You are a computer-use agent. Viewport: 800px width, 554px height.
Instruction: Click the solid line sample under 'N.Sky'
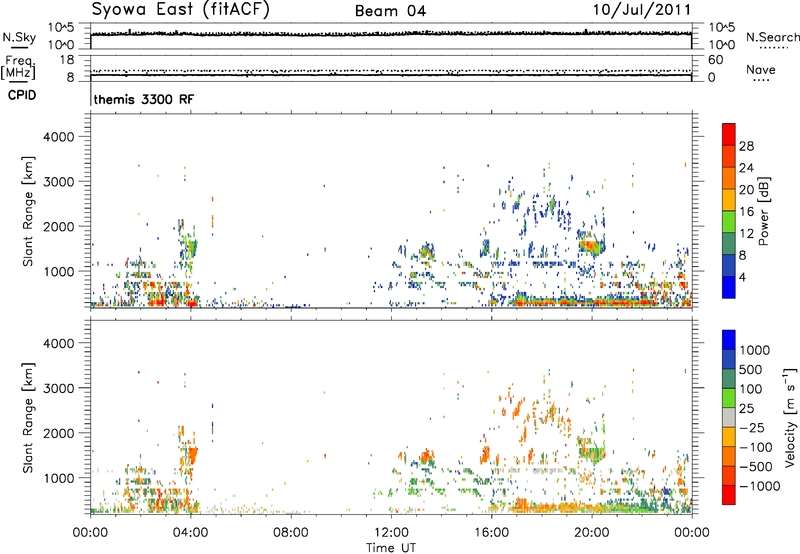coord(19,47)
